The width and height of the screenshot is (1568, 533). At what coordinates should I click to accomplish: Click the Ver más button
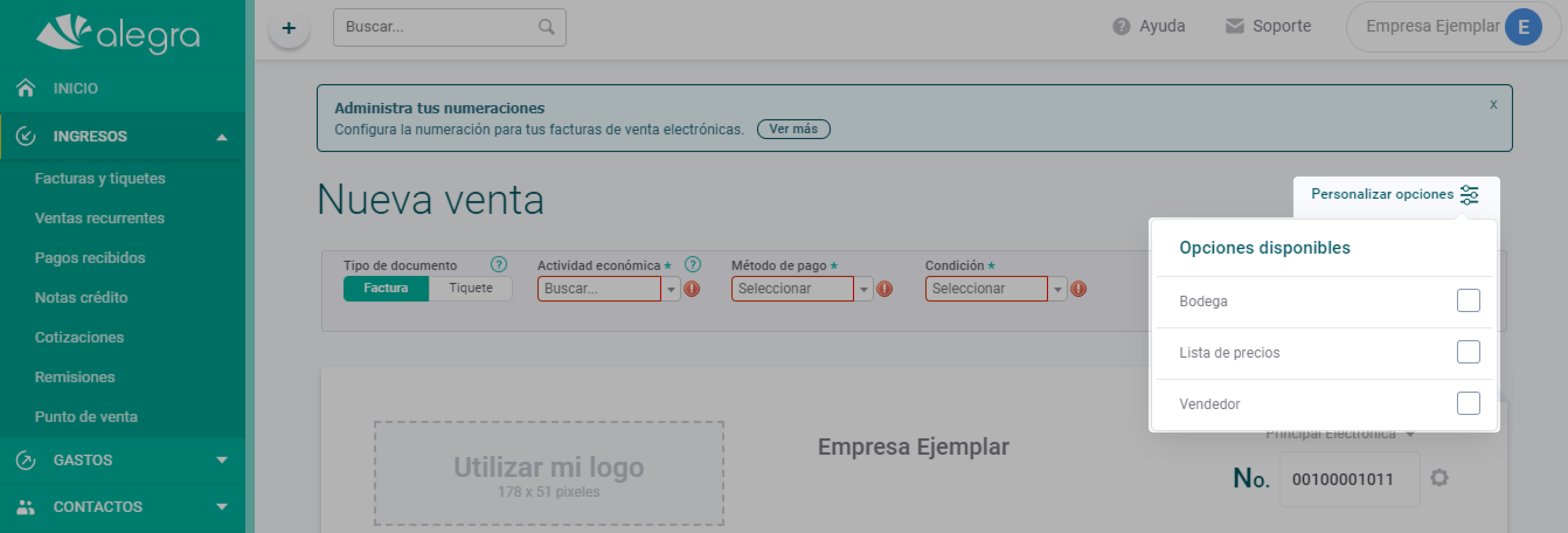click(x=793, y=129)
